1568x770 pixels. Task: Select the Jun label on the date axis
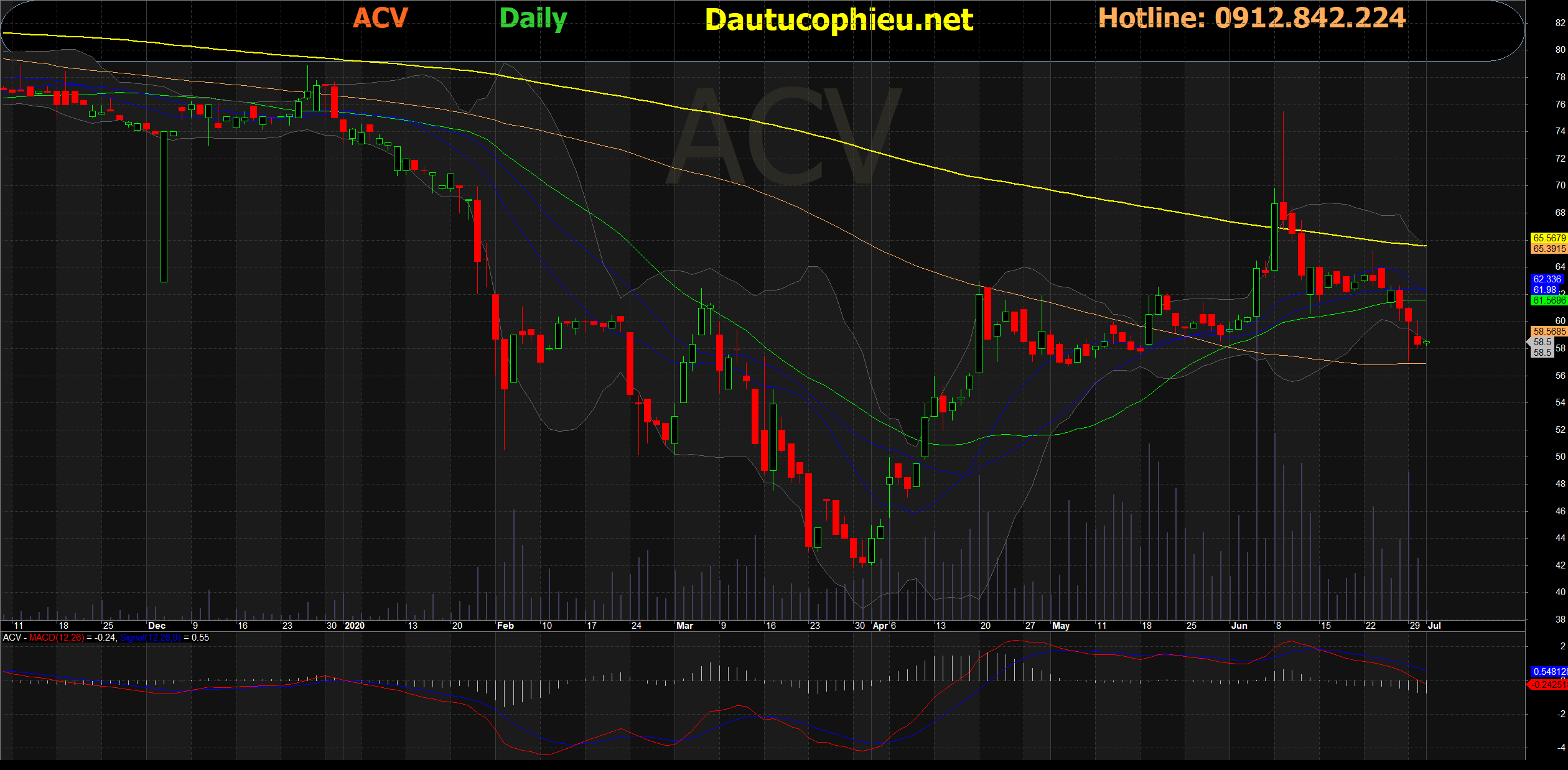[x=1239, y=626]
